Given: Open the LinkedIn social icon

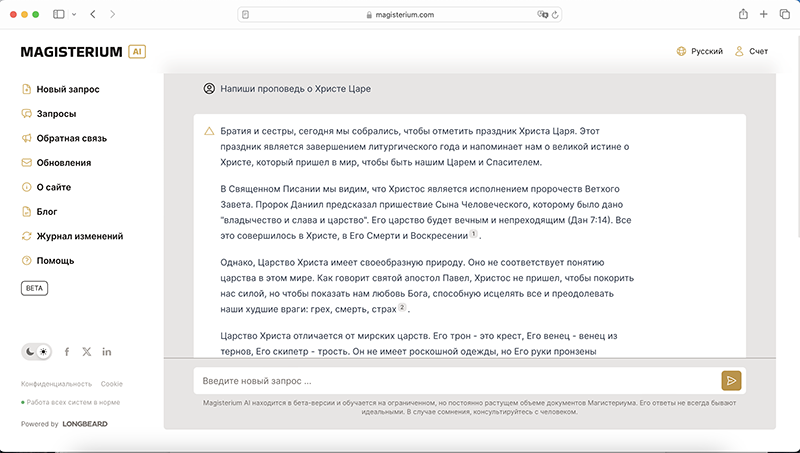Looking at the screenshot, I should 106,352.
